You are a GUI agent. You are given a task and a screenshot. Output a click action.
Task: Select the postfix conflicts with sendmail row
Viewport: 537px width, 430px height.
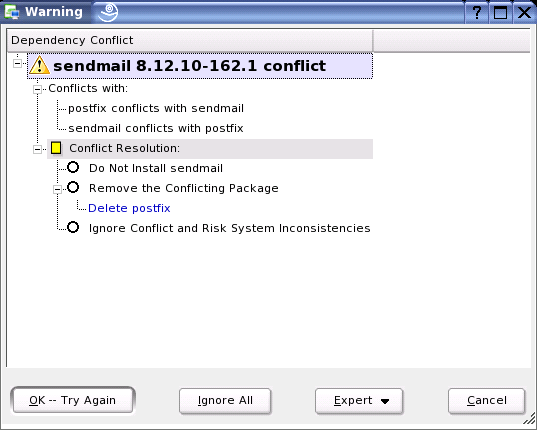click(156, 108)
